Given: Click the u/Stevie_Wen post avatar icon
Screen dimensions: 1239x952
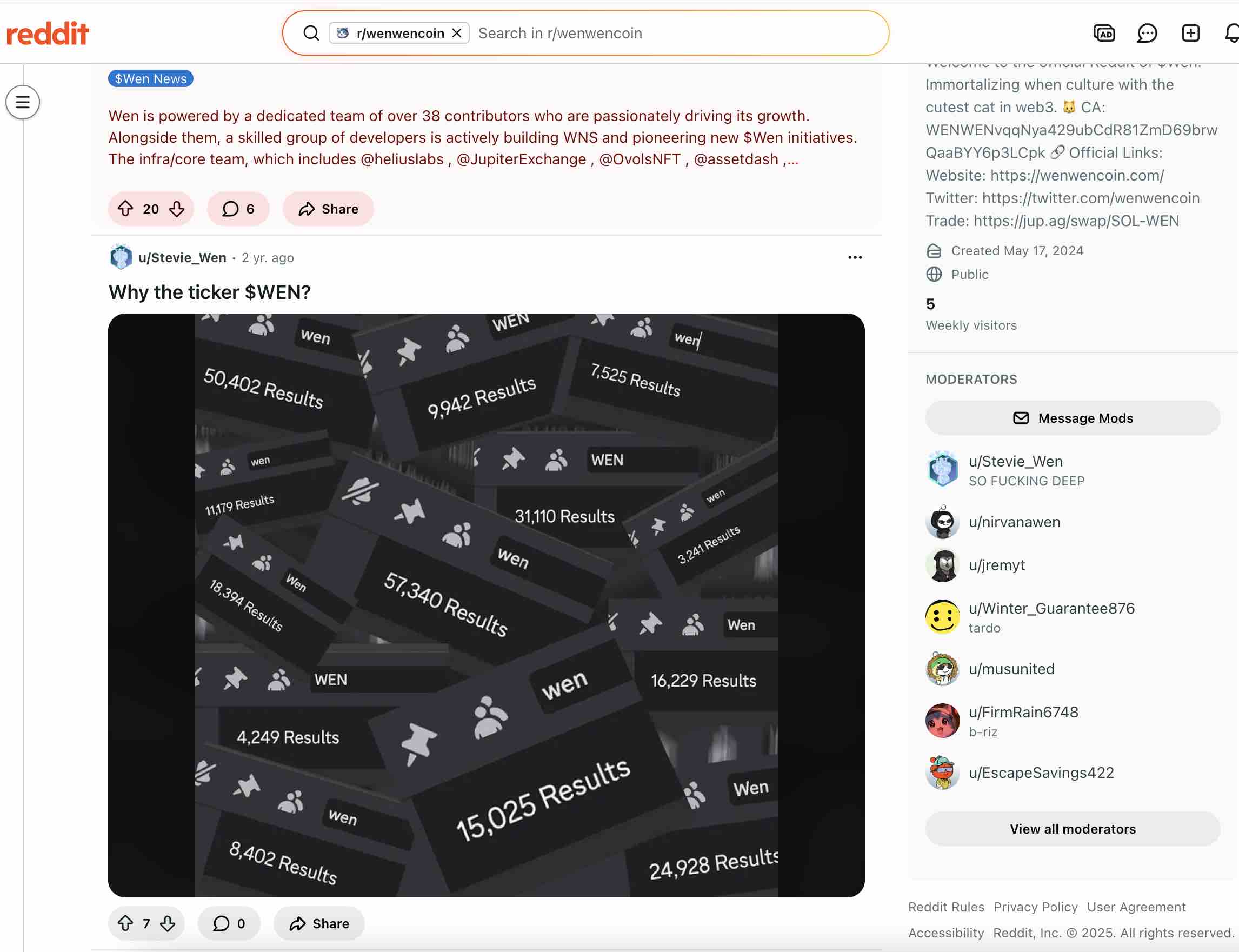Looking at the screenshot, I should [121, 257].
